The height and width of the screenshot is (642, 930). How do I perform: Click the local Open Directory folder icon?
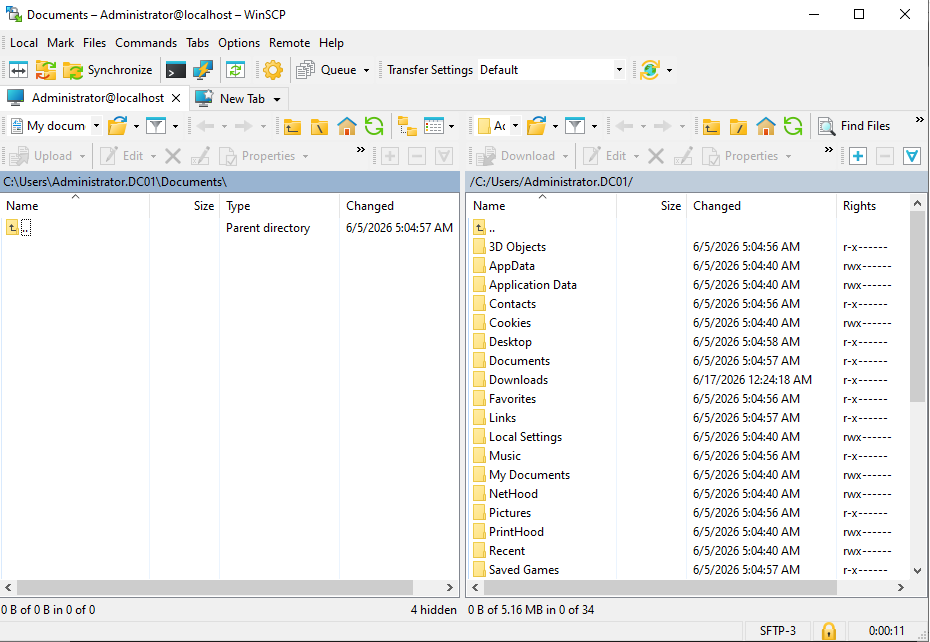pyautogui.click(x=118, y=126)
